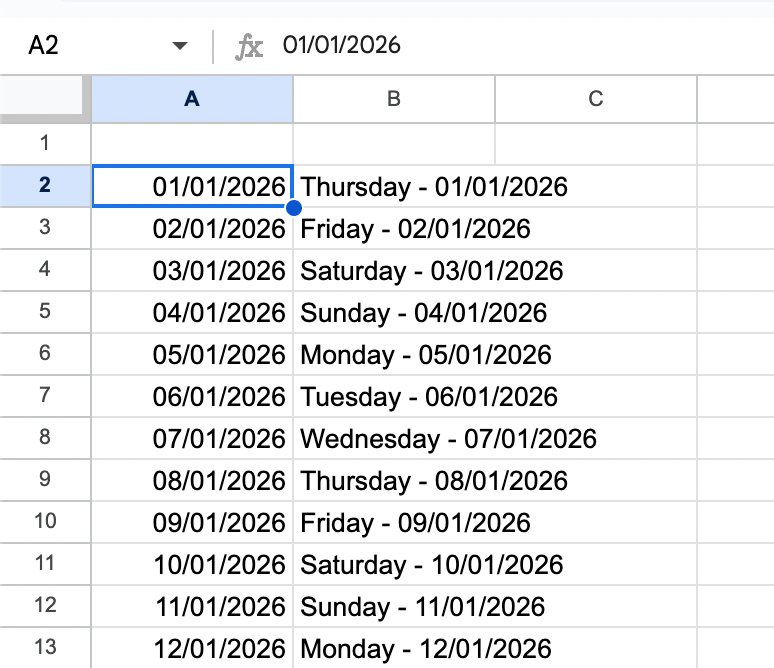This screenshot has width=774, height=668.
Task: Select the row 13 header
Action: click(x=44, y=648)
